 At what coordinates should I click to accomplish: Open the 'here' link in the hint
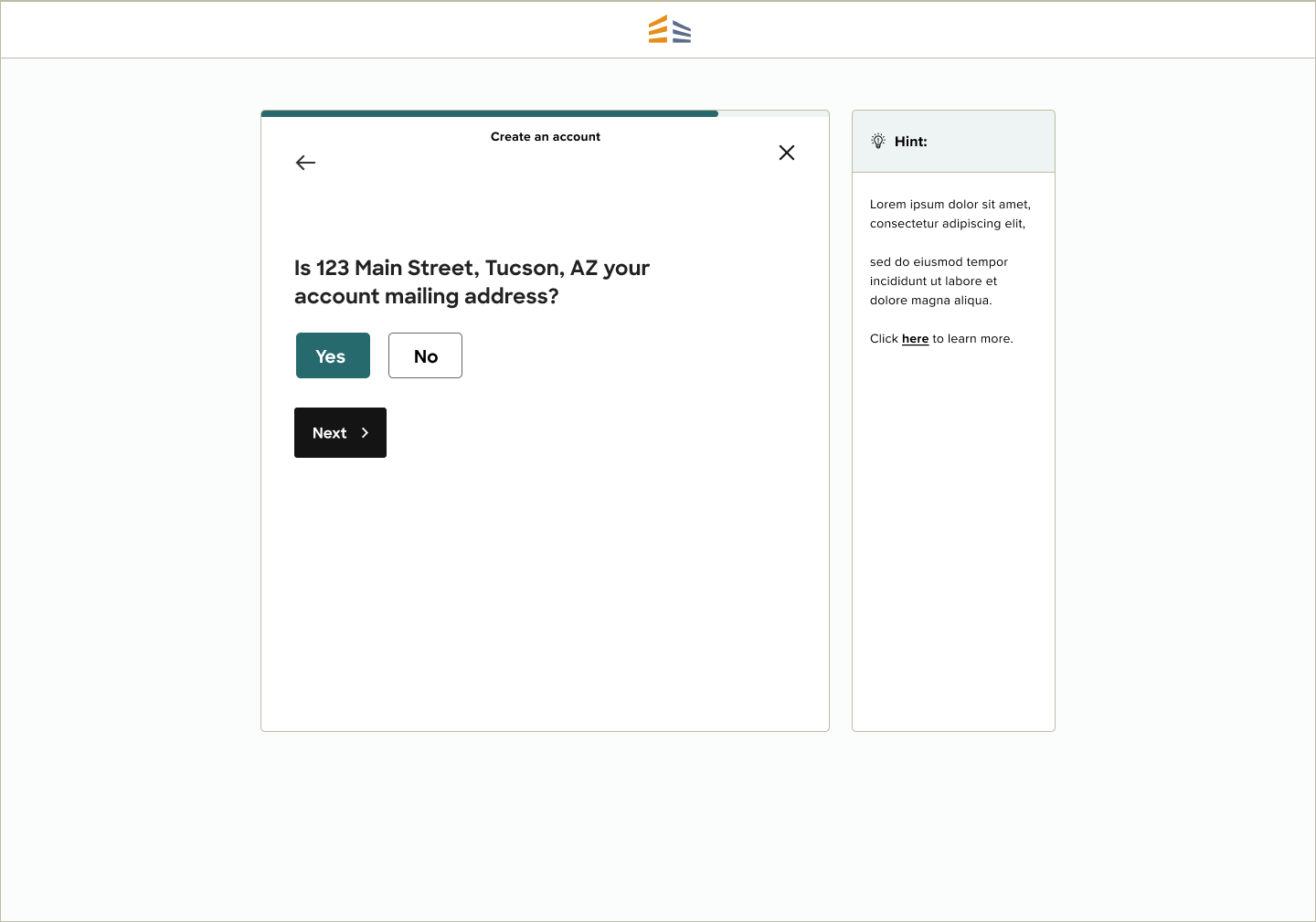point(915,339)
